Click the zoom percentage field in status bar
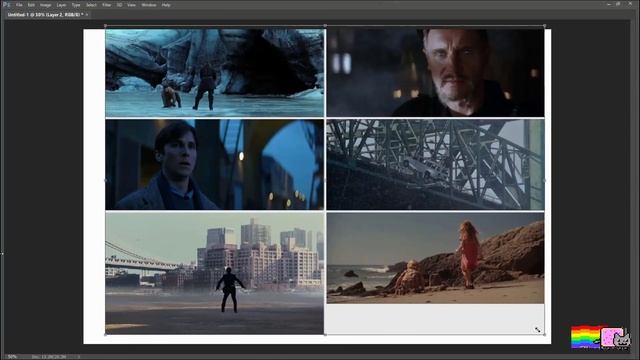 point(12,357)
